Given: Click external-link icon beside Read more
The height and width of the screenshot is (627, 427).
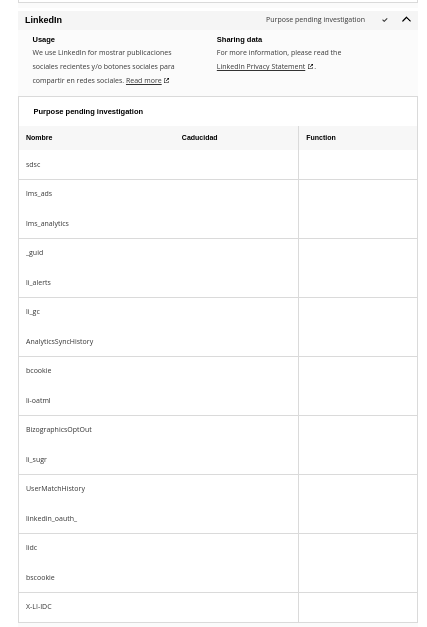Looking at the screenshot, I should click(166, 80).
